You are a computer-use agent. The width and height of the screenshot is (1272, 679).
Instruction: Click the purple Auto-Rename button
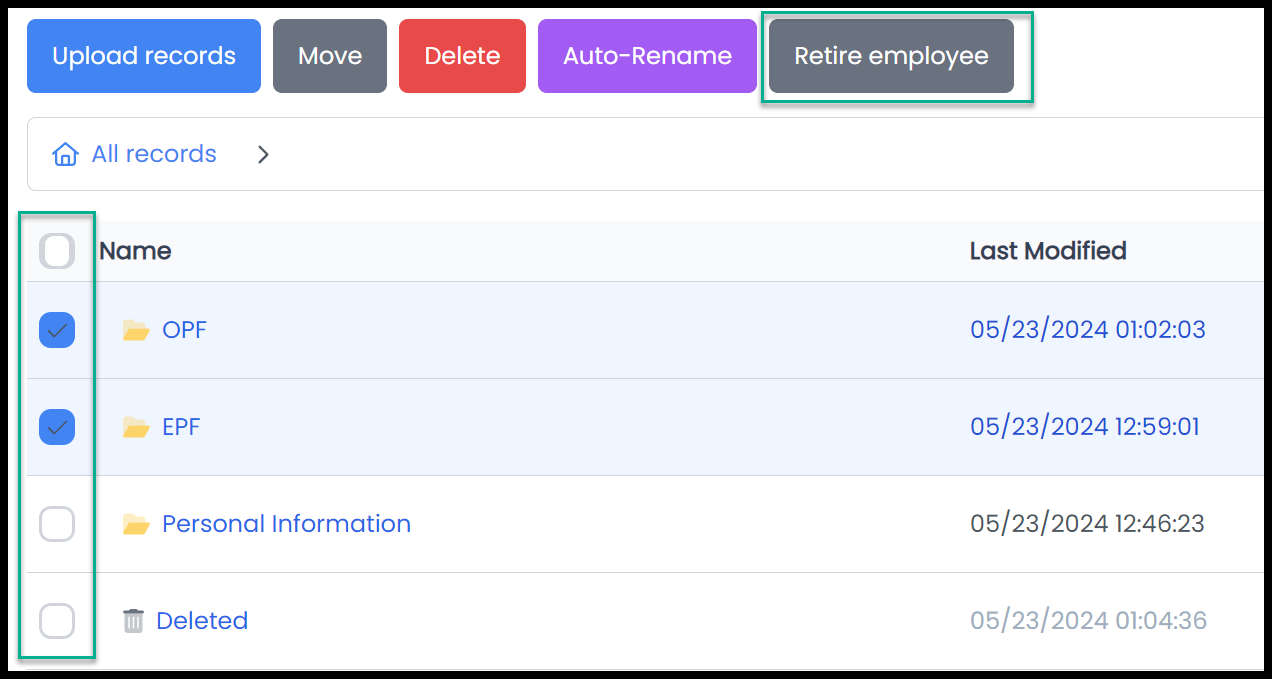coord(647,56)
